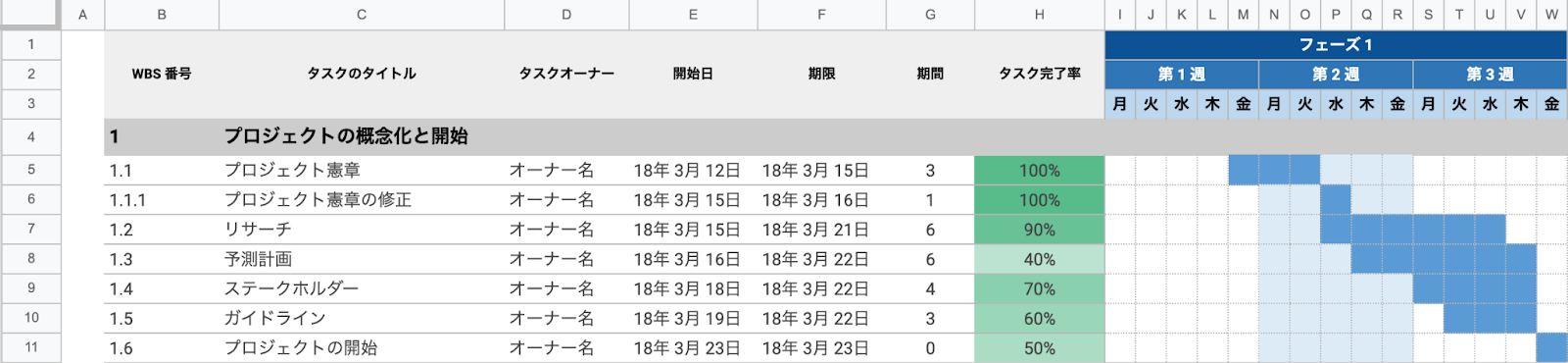Select WBS number 1.1.1 cell
The width and height of the screenshot is (1568, 363).
pos(162,200)
